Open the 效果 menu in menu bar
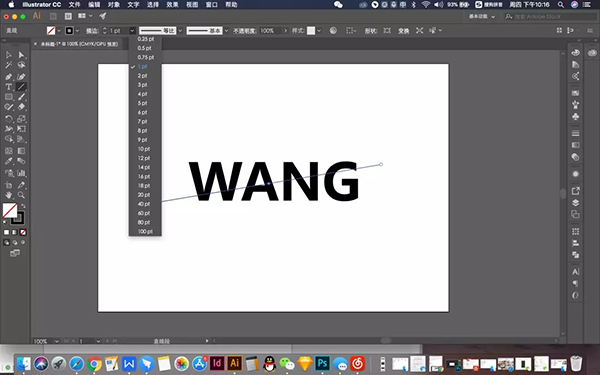This screenshot has height=375, width=600. [x=173, y=5]
